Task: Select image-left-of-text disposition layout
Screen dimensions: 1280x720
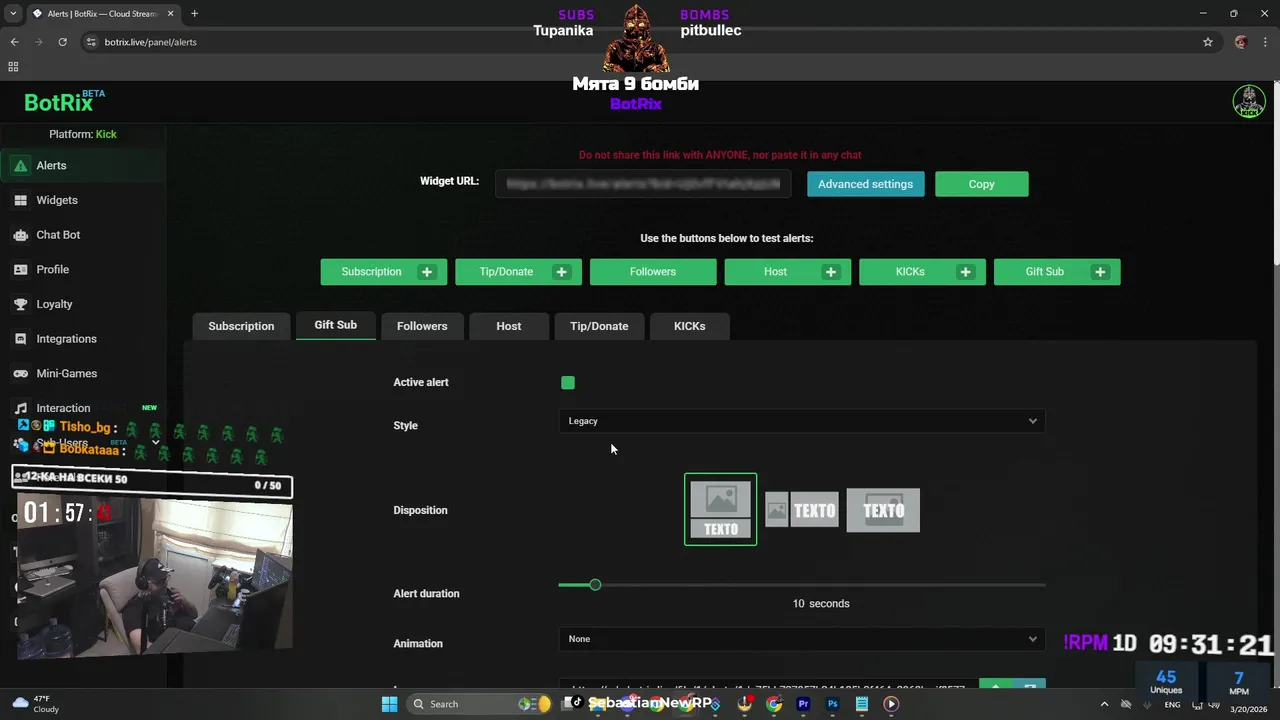Action: click(802, 510)
